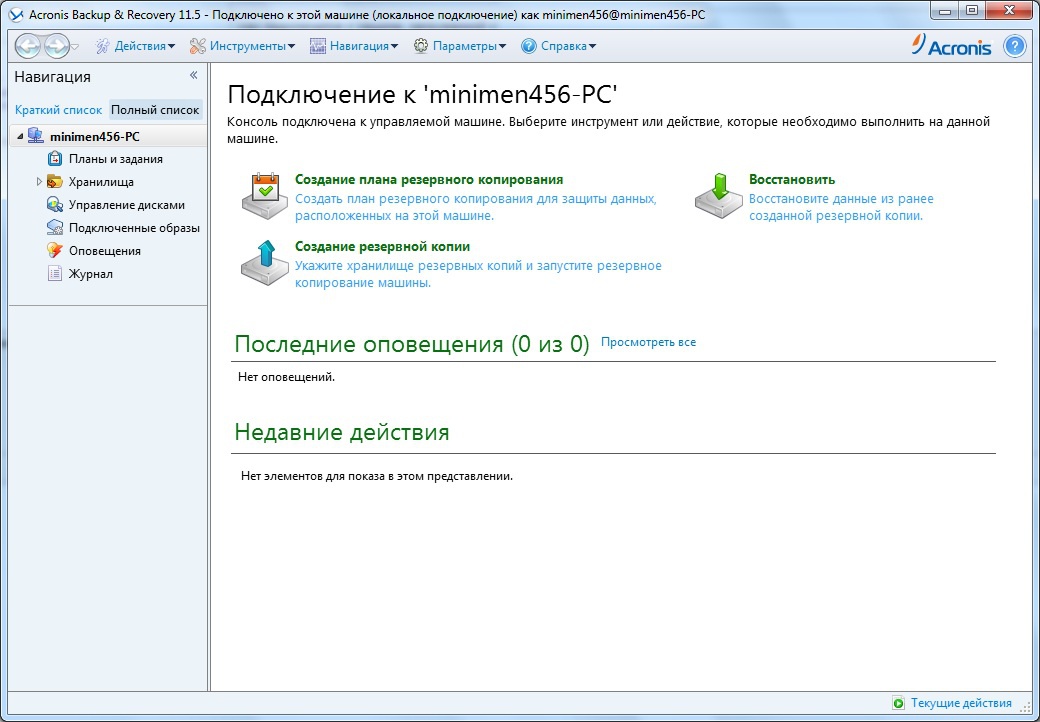Click the green-arrow Recover disk icon
1040x722 pixels.
point(719,194)
